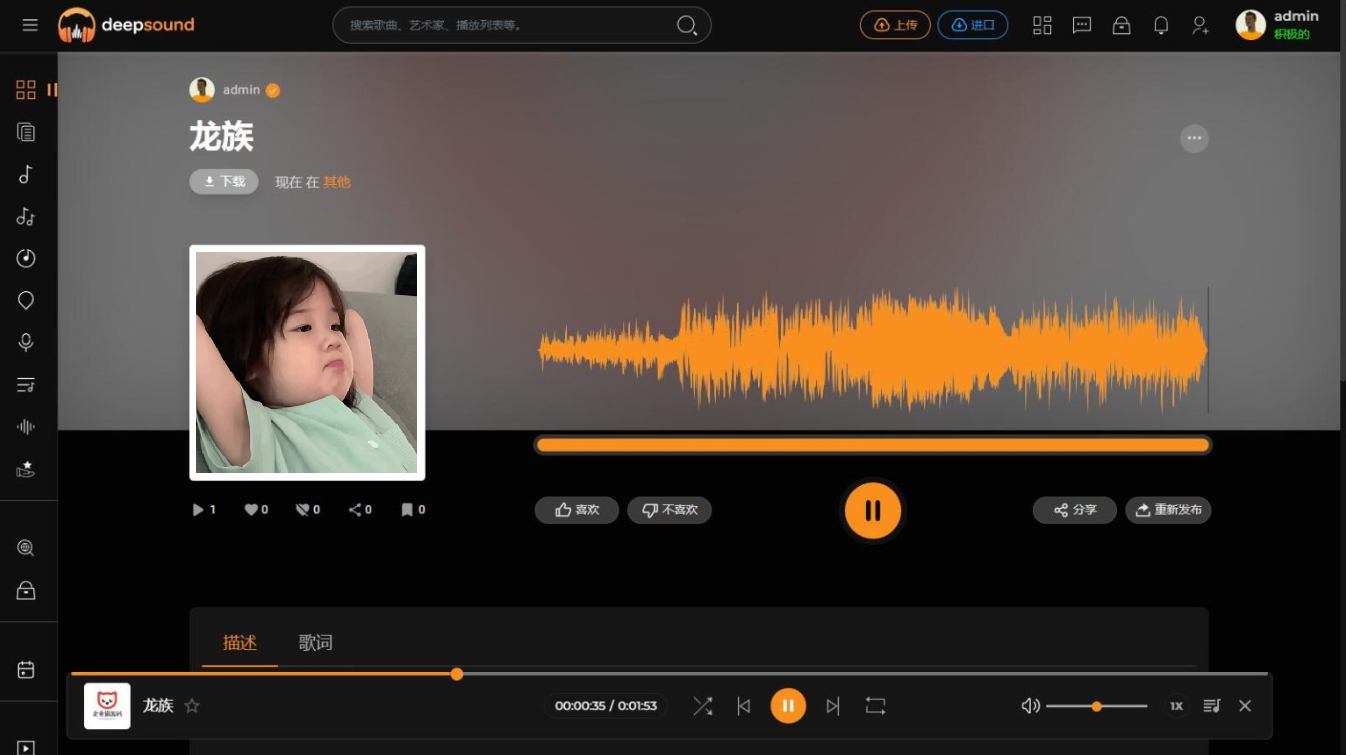Skip to the next track

click(x=833, y=706)
